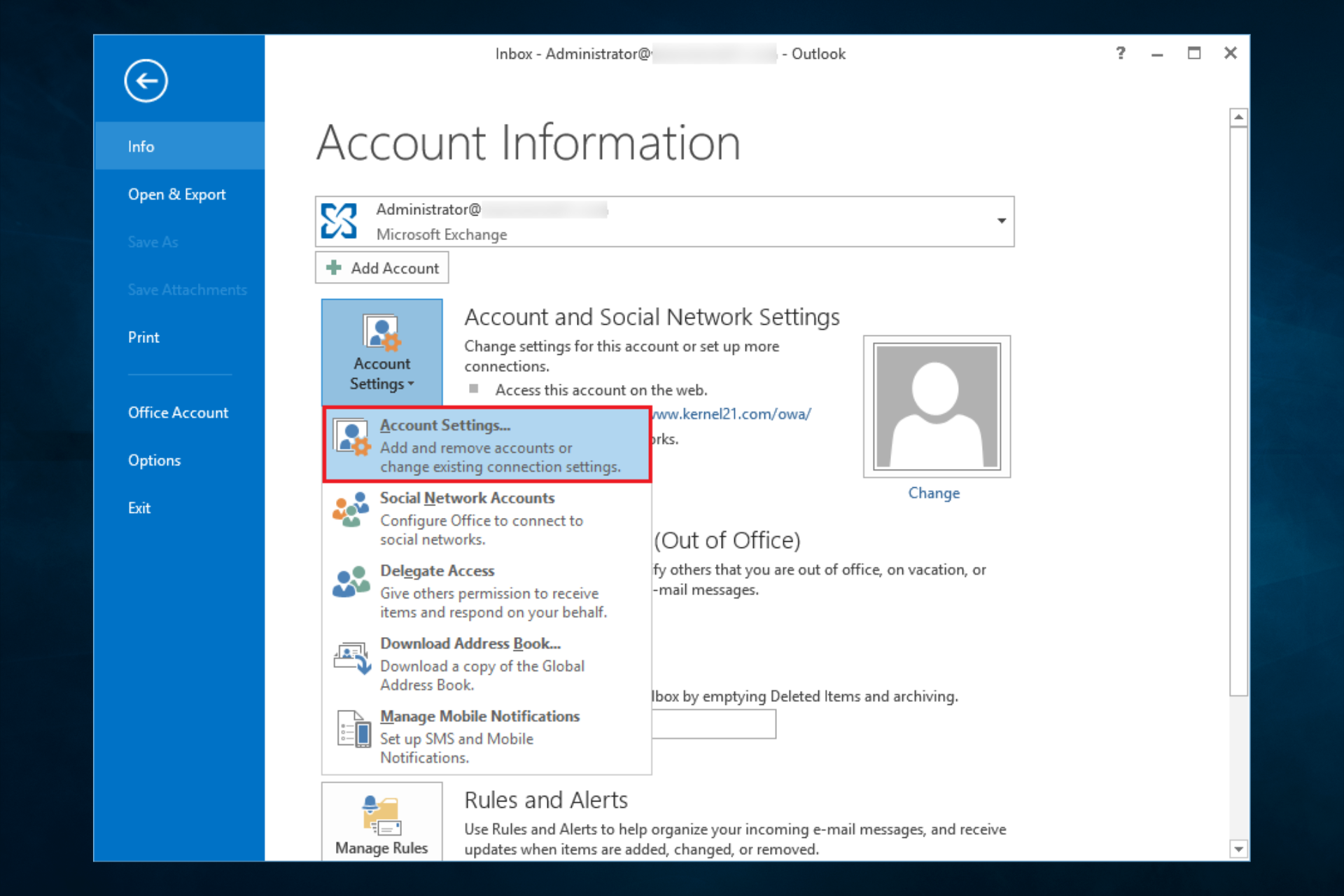Click Account and Social Network Settings heading
The image size is (1344, 896).
click(x=652, y=317)
